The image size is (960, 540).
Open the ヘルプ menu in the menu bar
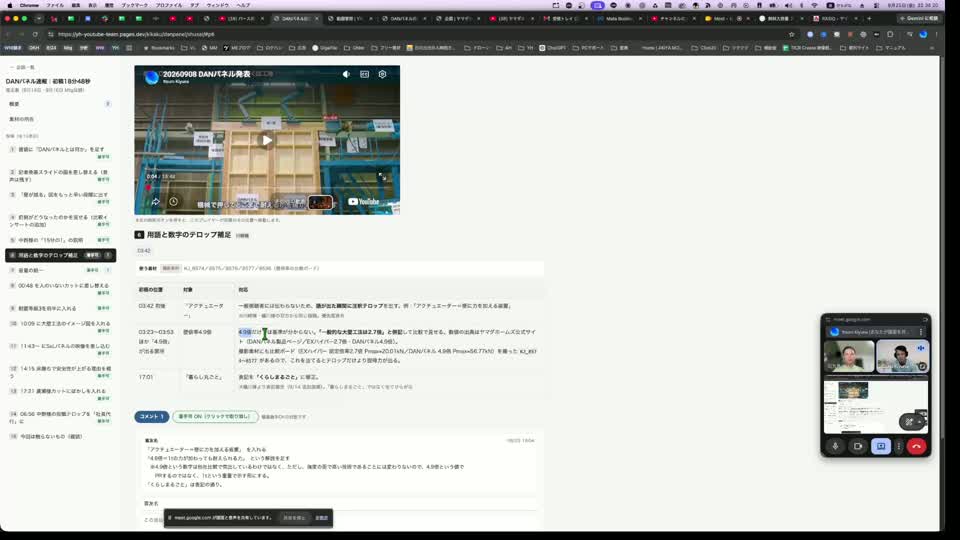click(243, 5)
